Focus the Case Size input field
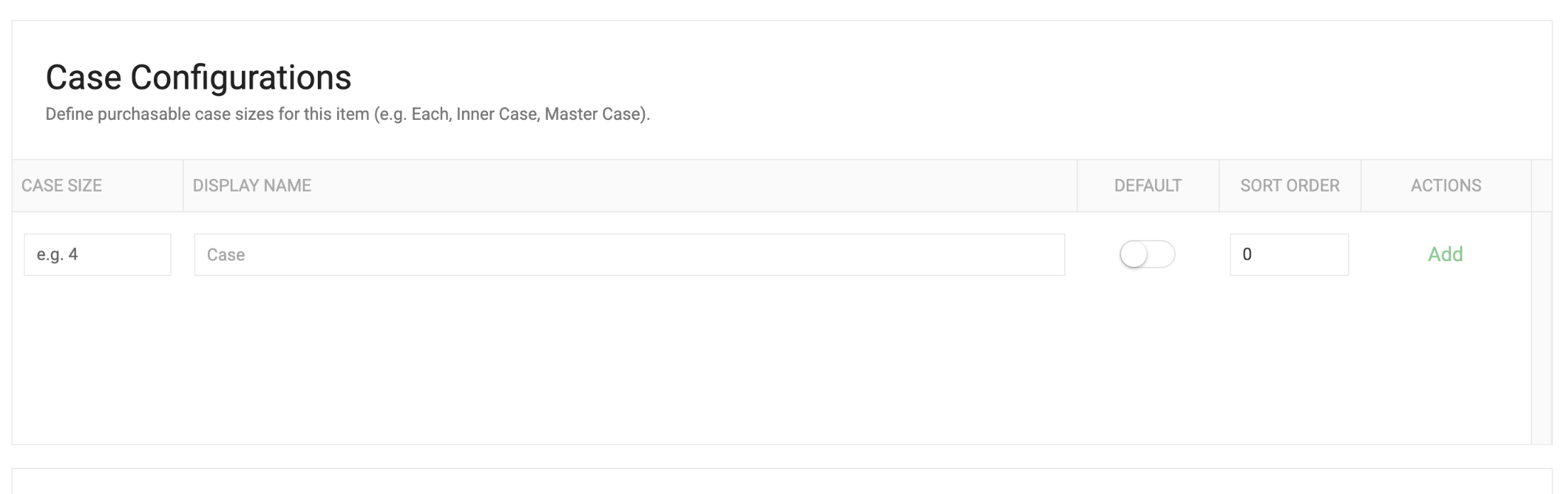 click(97, 254)
